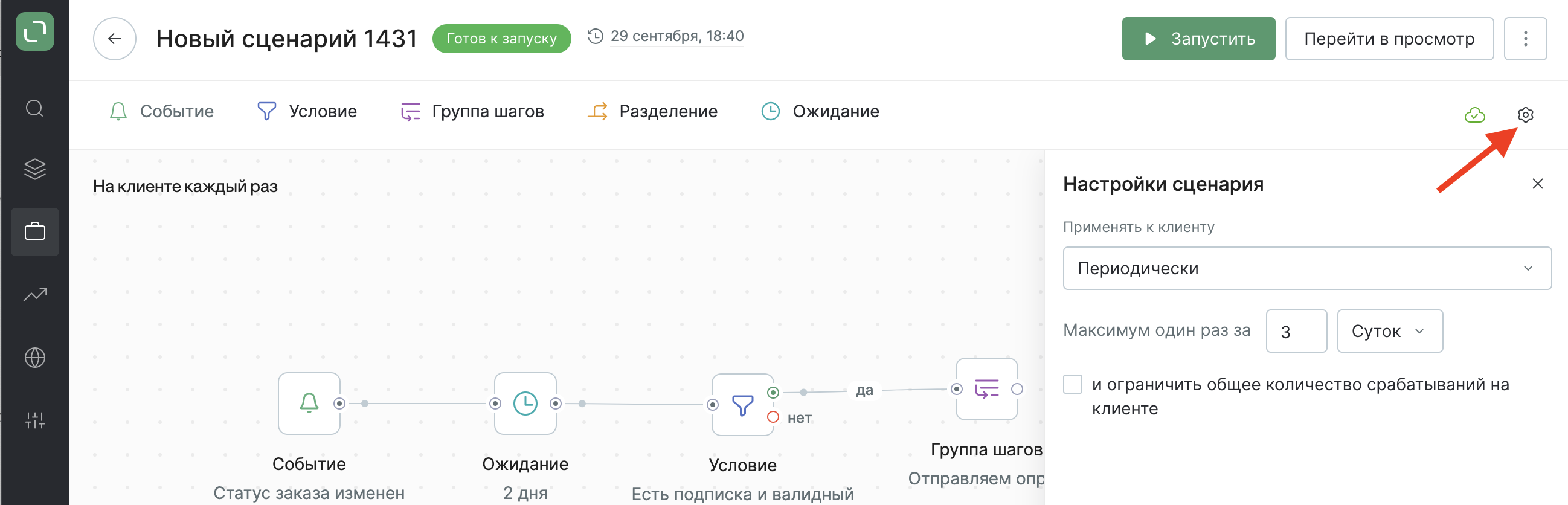Viewport: 1568px width, 505px height.
Task: Open the 29 сентября, 18:40 history link
Action: pos(677,36)
